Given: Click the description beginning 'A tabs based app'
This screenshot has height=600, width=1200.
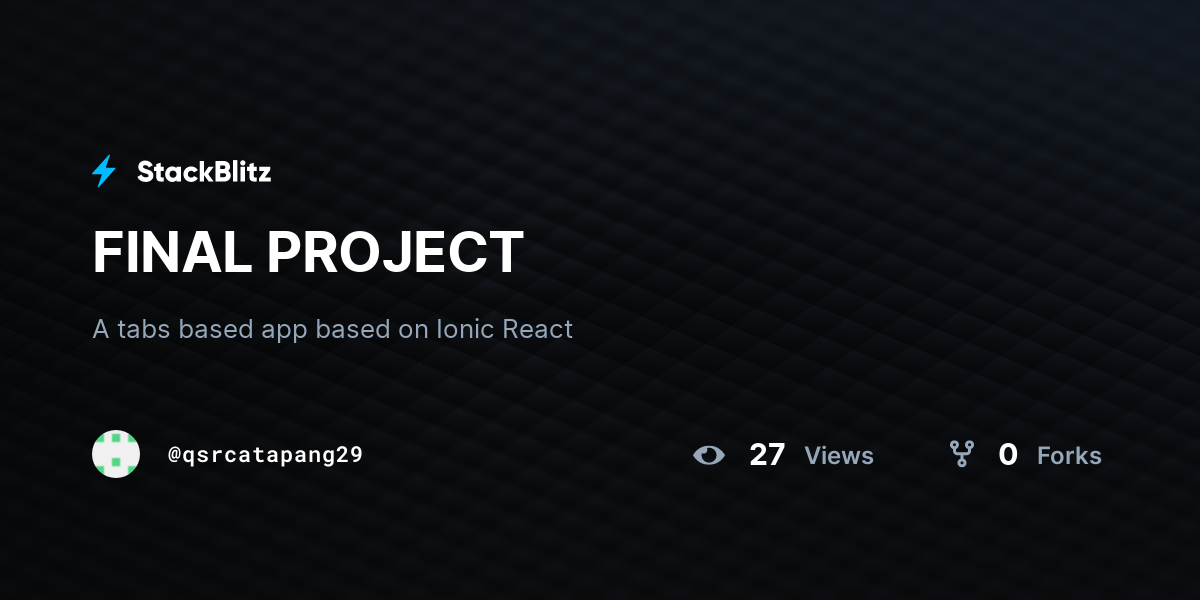Looking at the screenshot, I should pyautogui.click(x=333, y=329).
